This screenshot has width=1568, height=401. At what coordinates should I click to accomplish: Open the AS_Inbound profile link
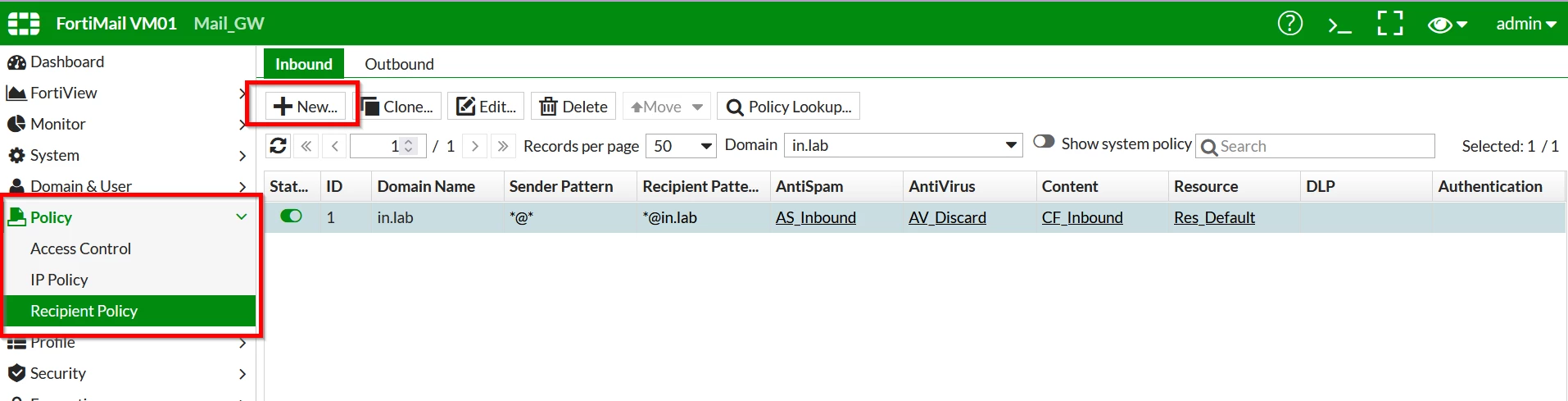tap(816, 217)
